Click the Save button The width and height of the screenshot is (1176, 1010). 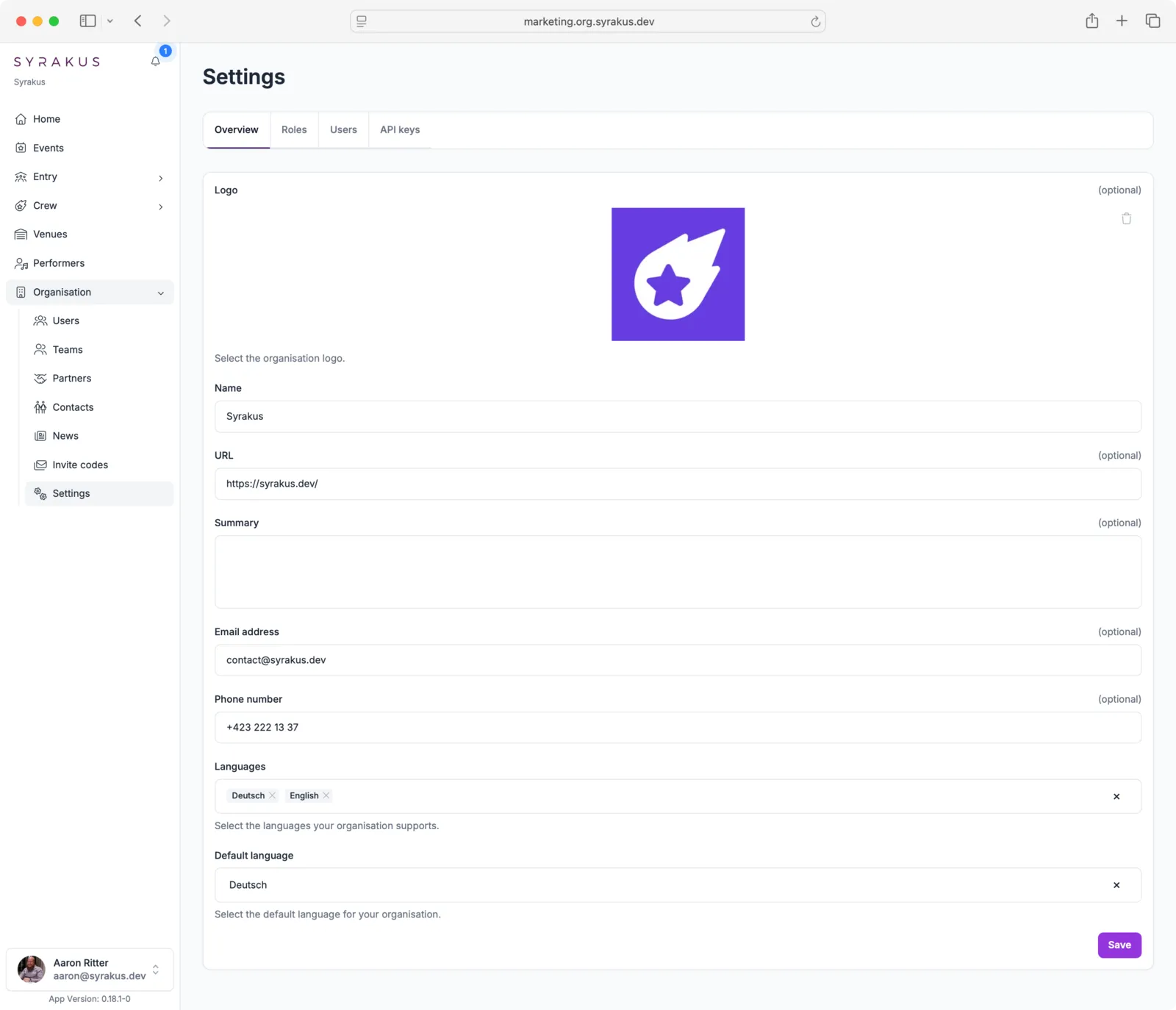coord(1119,945)
